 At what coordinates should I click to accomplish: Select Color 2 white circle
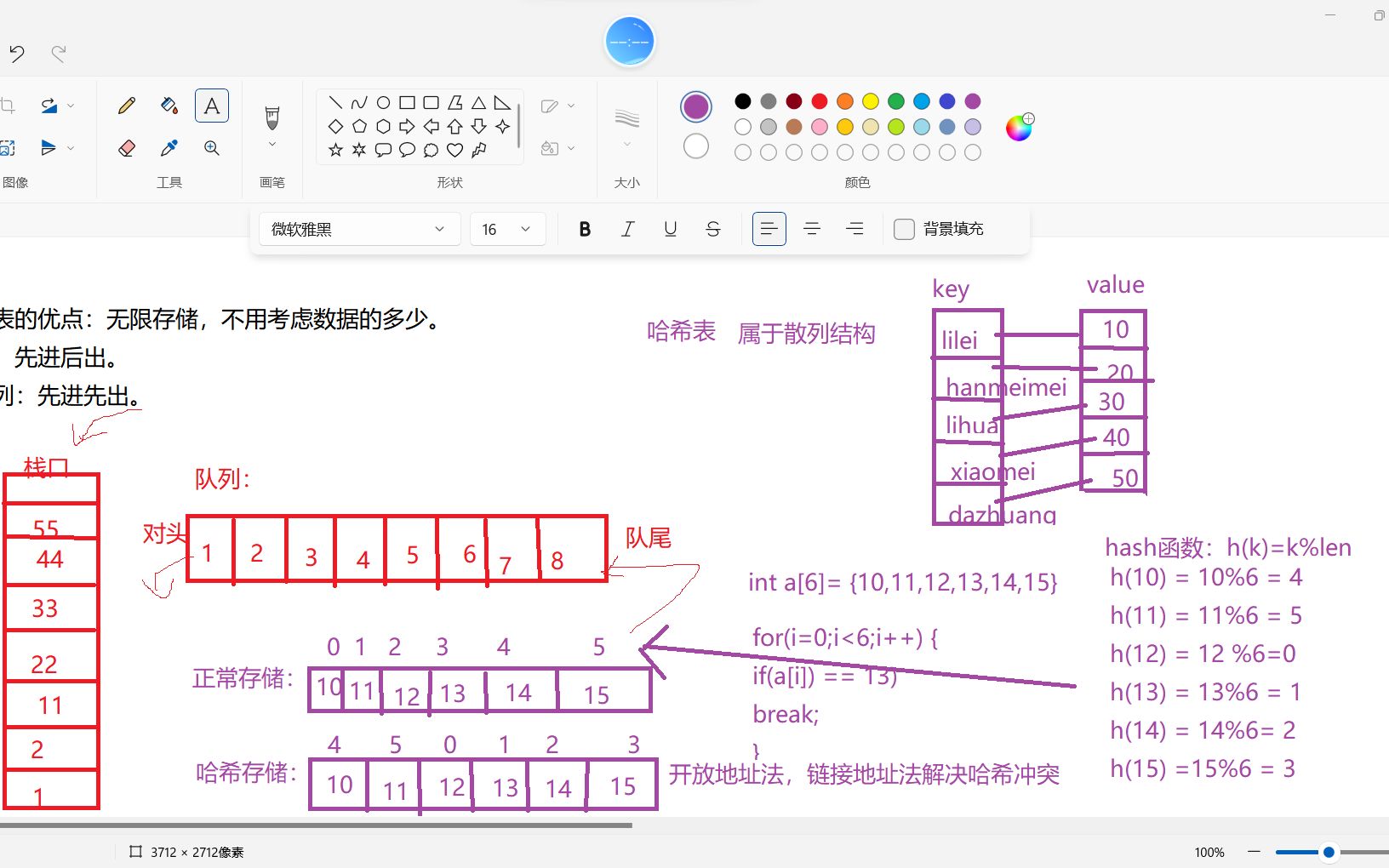(x=696, y=146)
